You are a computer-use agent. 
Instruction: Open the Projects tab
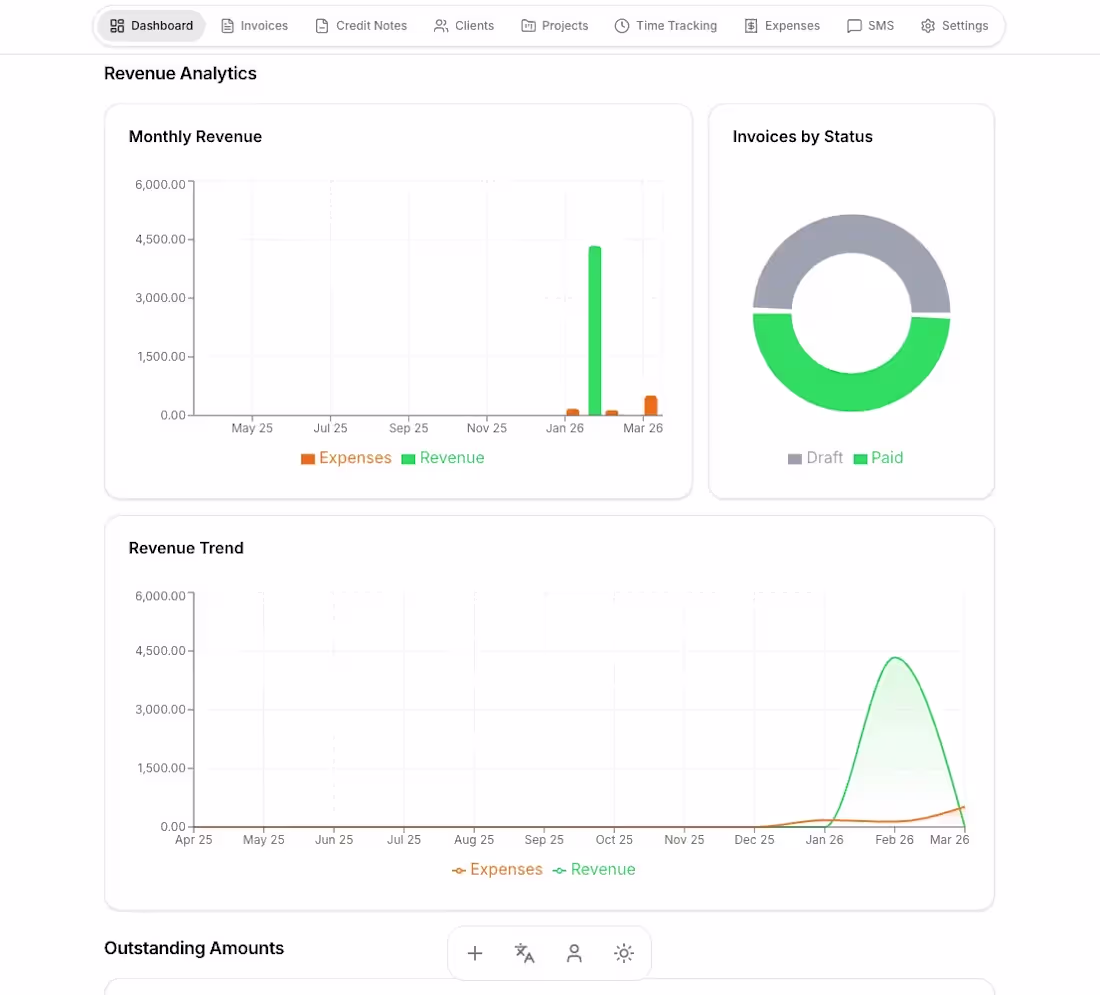point(555,26)
